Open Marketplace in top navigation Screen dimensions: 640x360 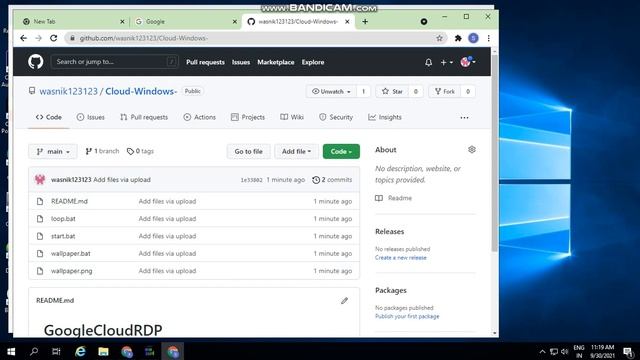276,62
